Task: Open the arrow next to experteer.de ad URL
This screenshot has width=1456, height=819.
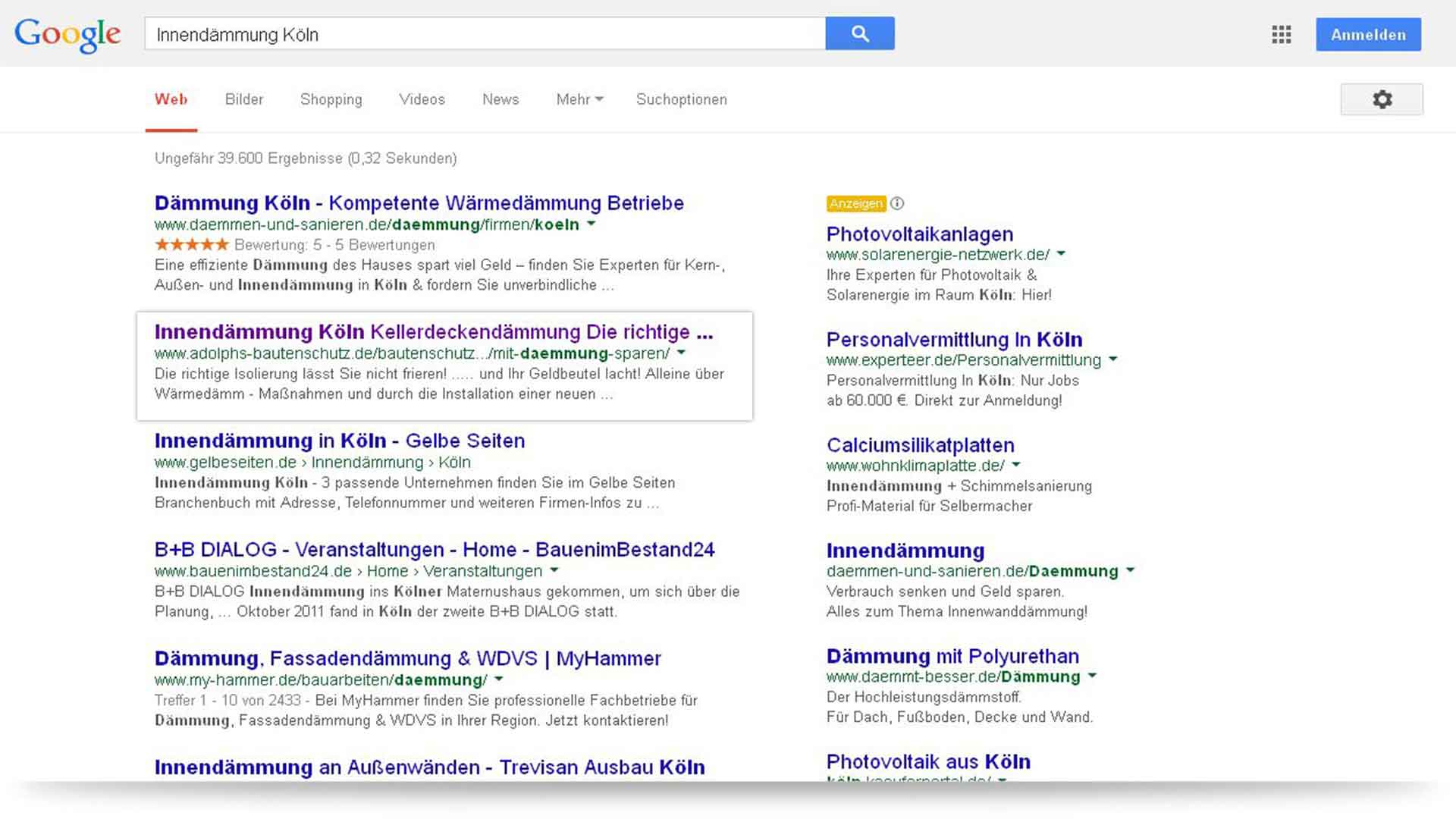Action: pyautogui.click(x=1113, y=359)
